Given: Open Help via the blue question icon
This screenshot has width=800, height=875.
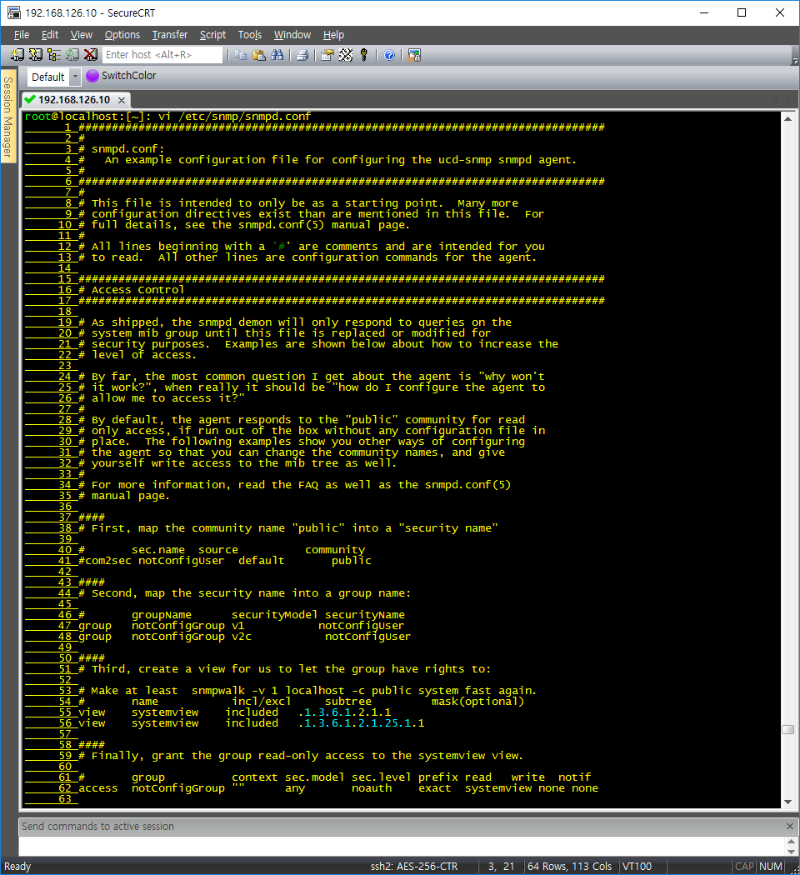Looking at the screenshot, I should point(389,55).
